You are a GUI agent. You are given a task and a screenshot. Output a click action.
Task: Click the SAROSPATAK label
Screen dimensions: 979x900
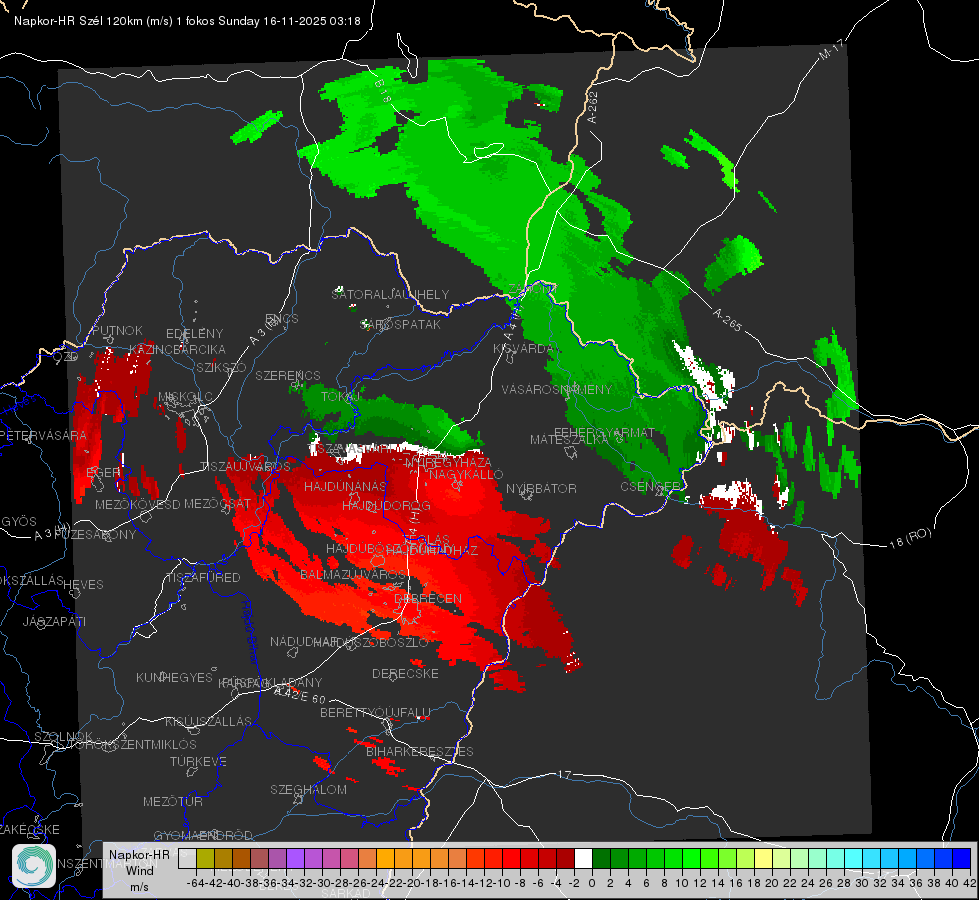click(401, 324)
